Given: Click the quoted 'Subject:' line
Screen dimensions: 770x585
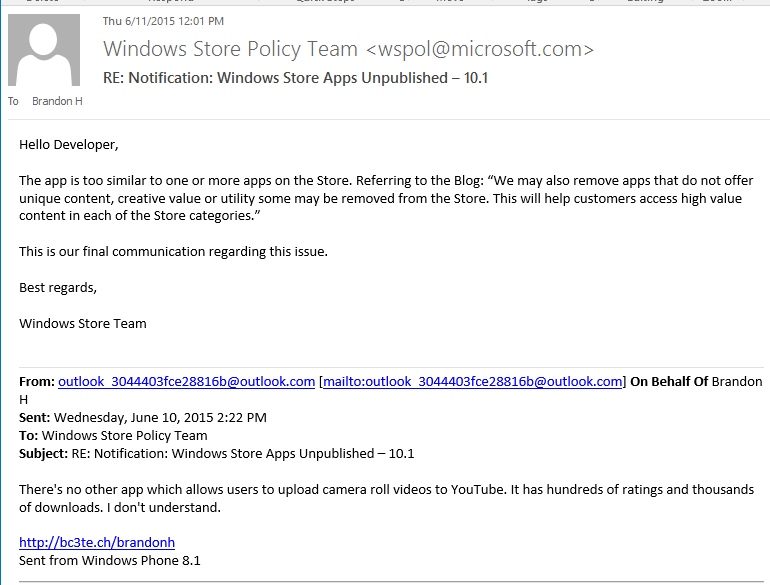Looking at the screenshot, I should [x=217, y=453].
